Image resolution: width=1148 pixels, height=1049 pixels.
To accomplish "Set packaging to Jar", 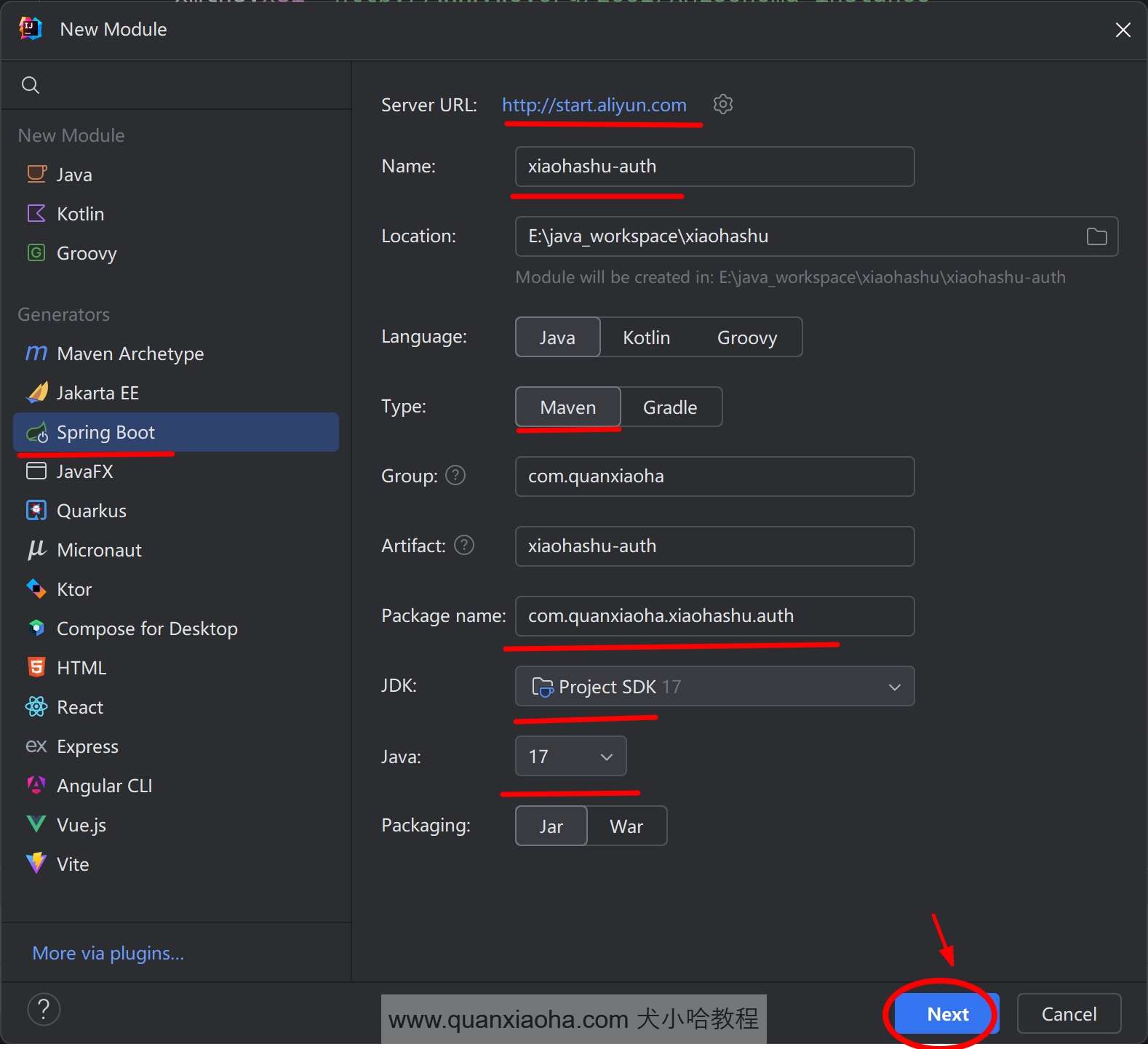I will pyautogui.click(x=551, y=826).
